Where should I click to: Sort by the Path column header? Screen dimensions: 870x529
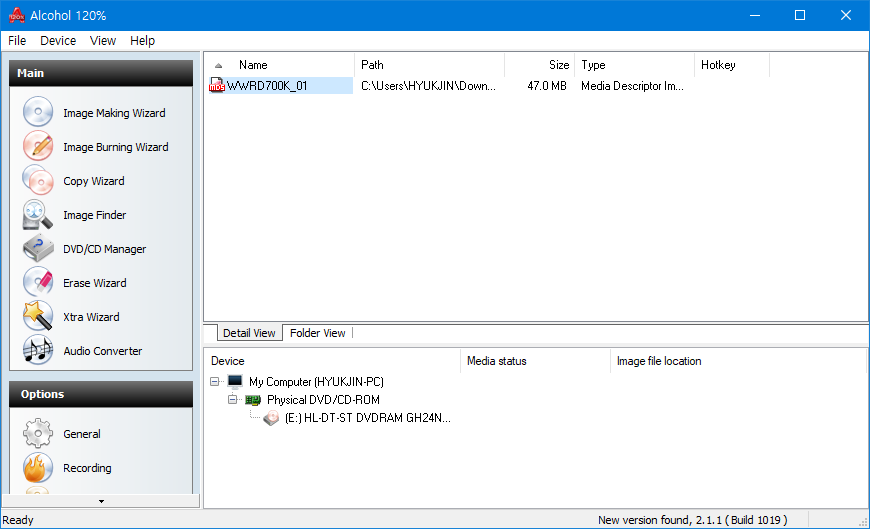(x=429, y=65)
